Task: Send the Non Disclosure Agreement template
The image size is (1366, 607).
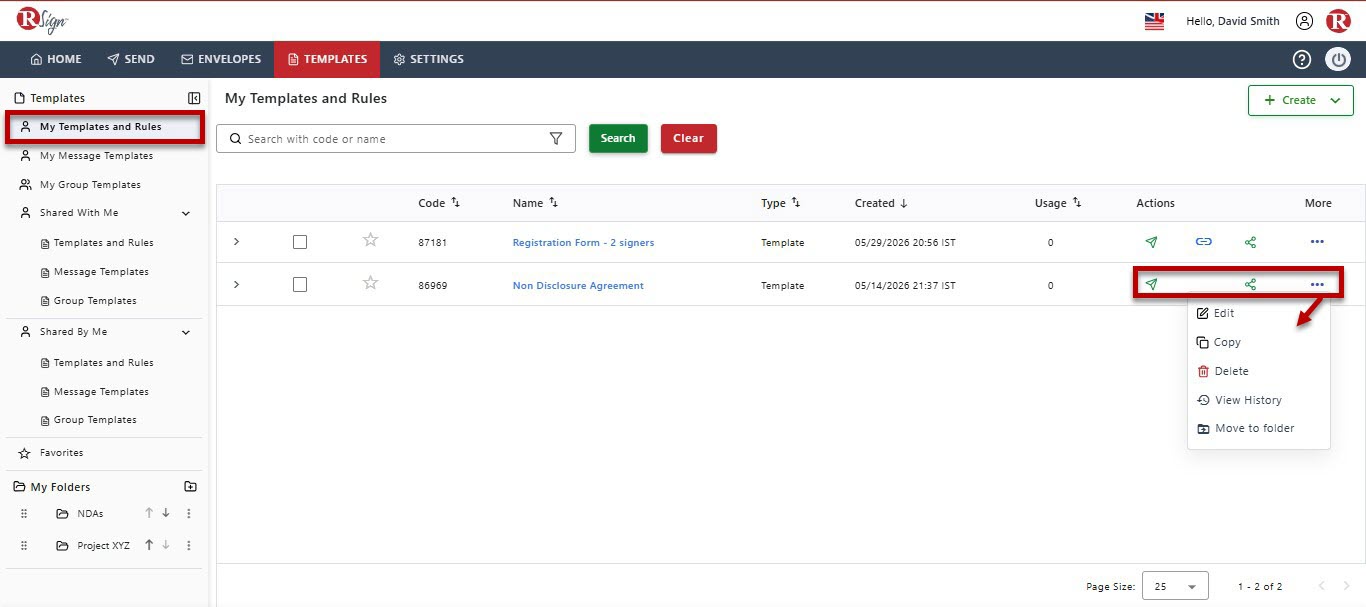Action: pos(1151,285)
